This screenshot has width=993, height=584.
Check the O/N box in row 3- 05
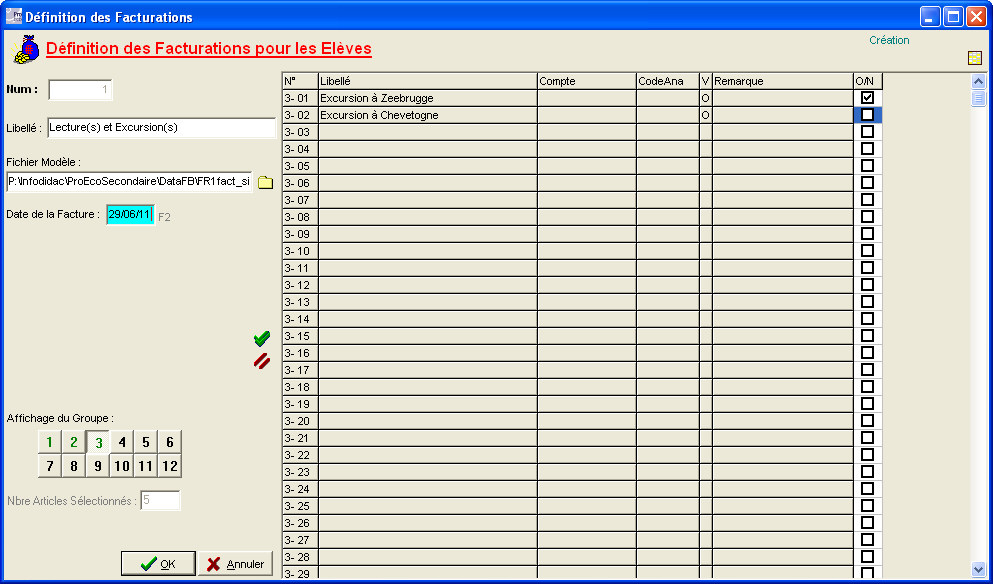[867, 165]
